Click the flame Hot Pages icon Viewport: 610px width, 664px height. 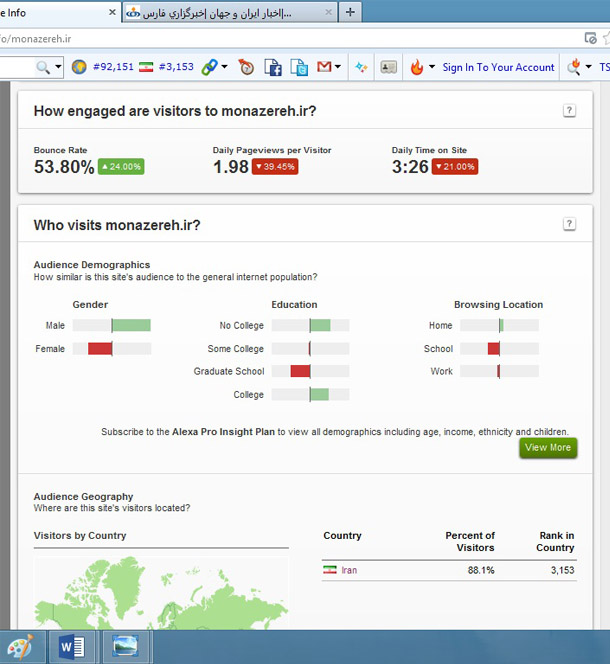(x=417, y=67)
